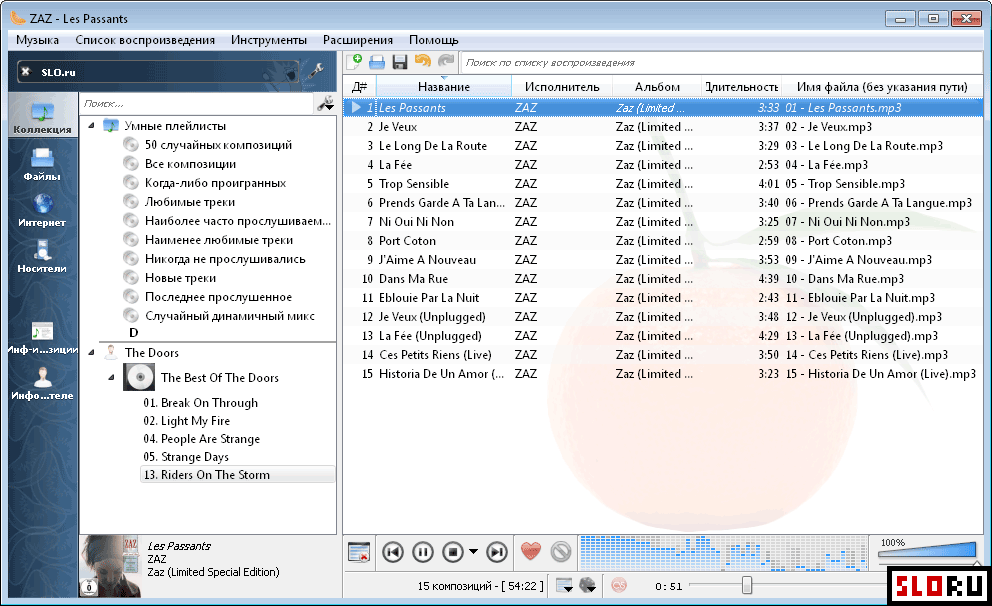Click the wrench icon beside the SLO.ru tab
Image resolution: width=992 pixels, height=606 pixels.
(x=315, y=71)
